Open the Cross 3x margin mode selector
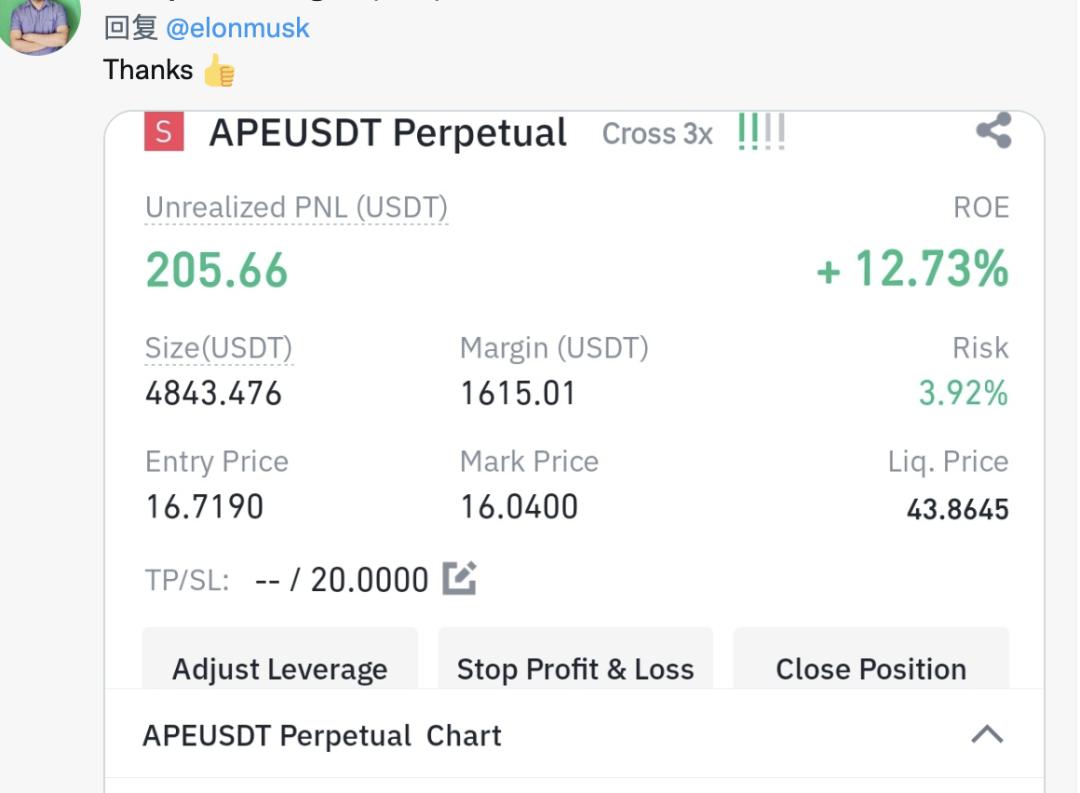 pos(657,134)
